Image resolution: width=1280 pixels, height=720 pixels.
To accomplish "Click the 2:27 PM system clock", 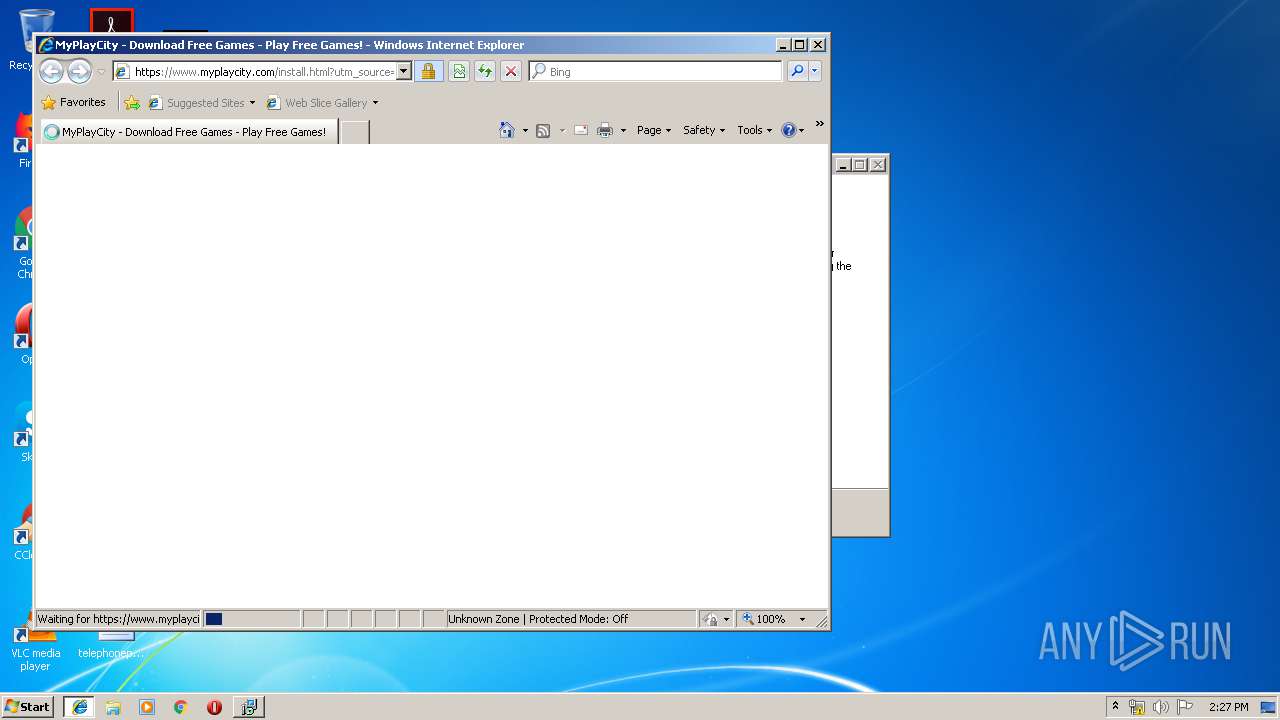I will click(x=1228, y=707).
